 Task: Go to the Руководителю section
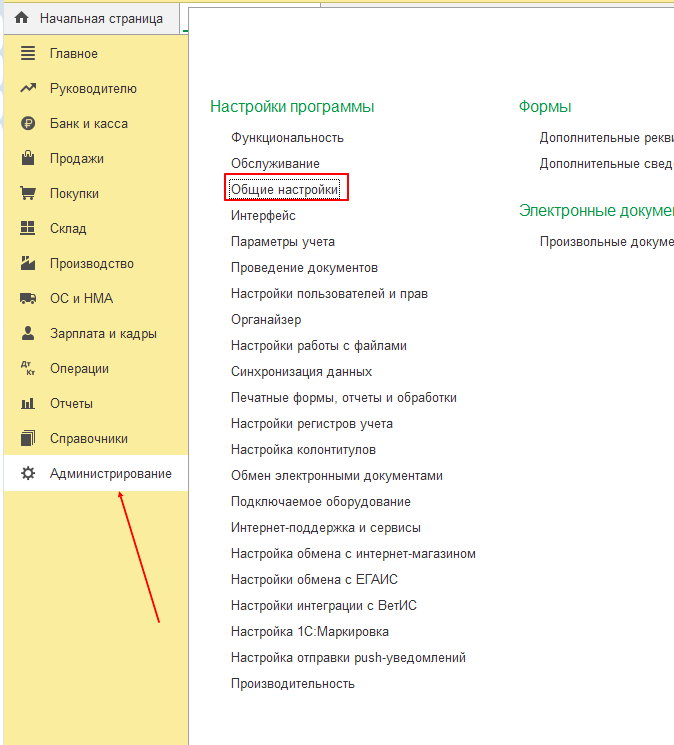96,88
